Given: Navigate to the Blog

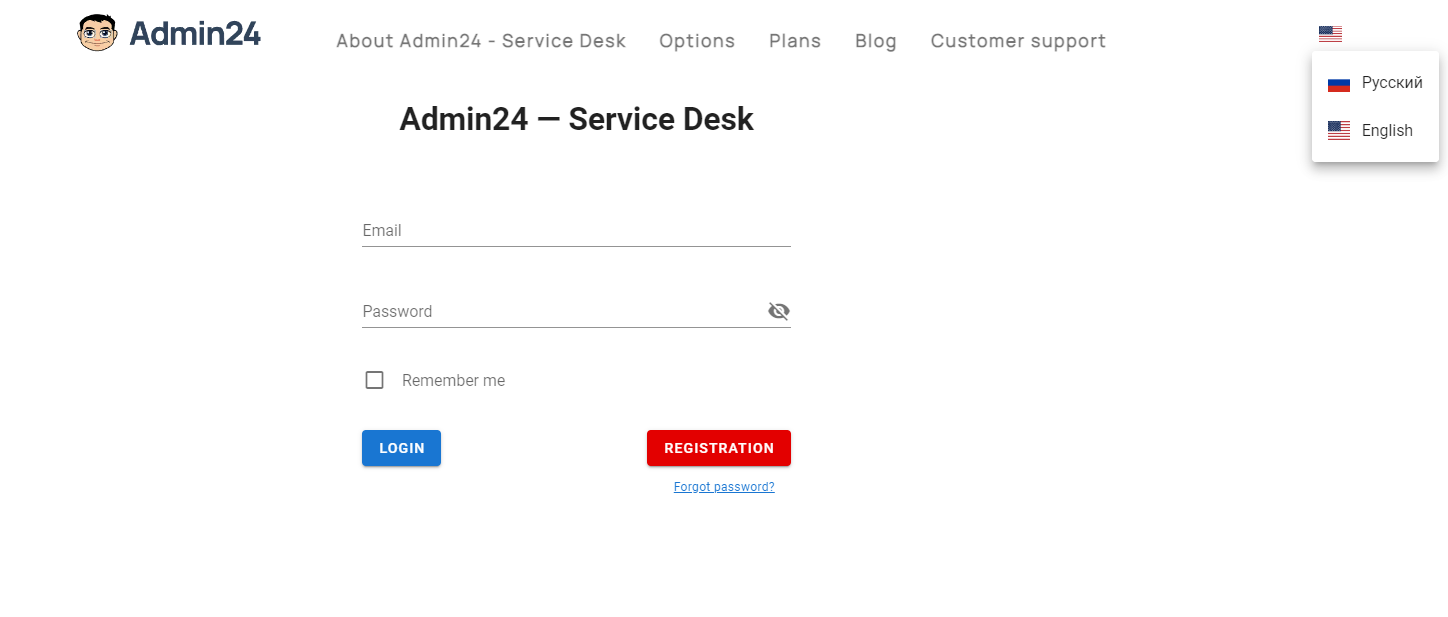Looking at the screenshot, I should (876, 41).
